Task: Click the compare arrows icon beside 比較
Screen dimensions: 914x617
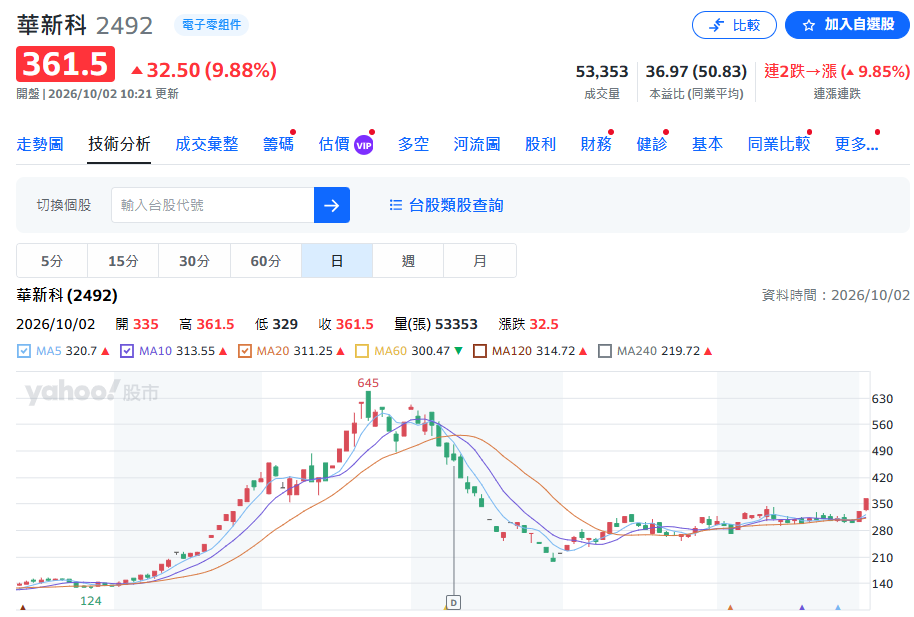Action: click(x=716, y=25)
